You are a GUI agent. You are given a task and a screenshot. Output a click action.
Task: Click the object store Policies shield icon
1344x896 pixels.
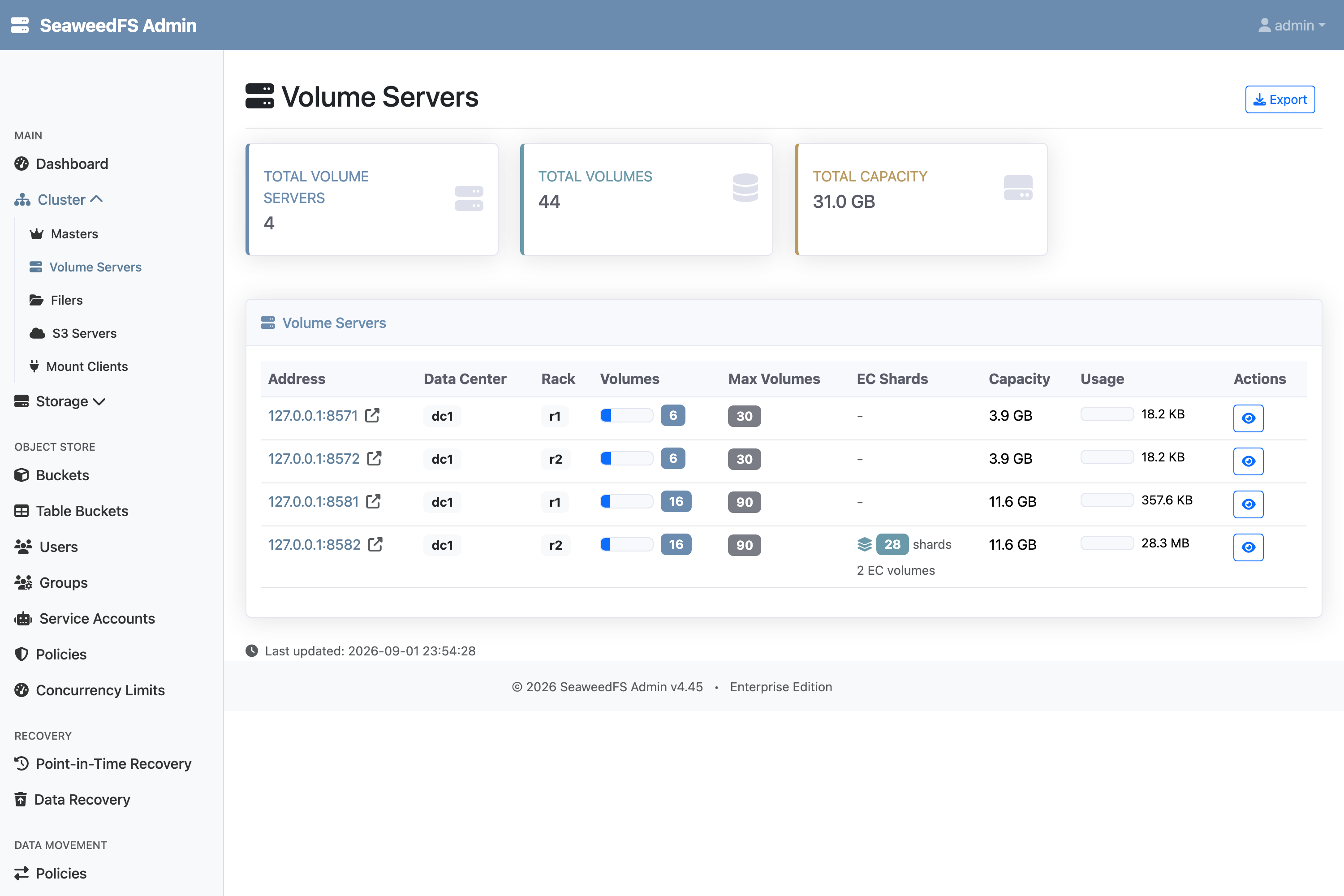tap(22, 654)
